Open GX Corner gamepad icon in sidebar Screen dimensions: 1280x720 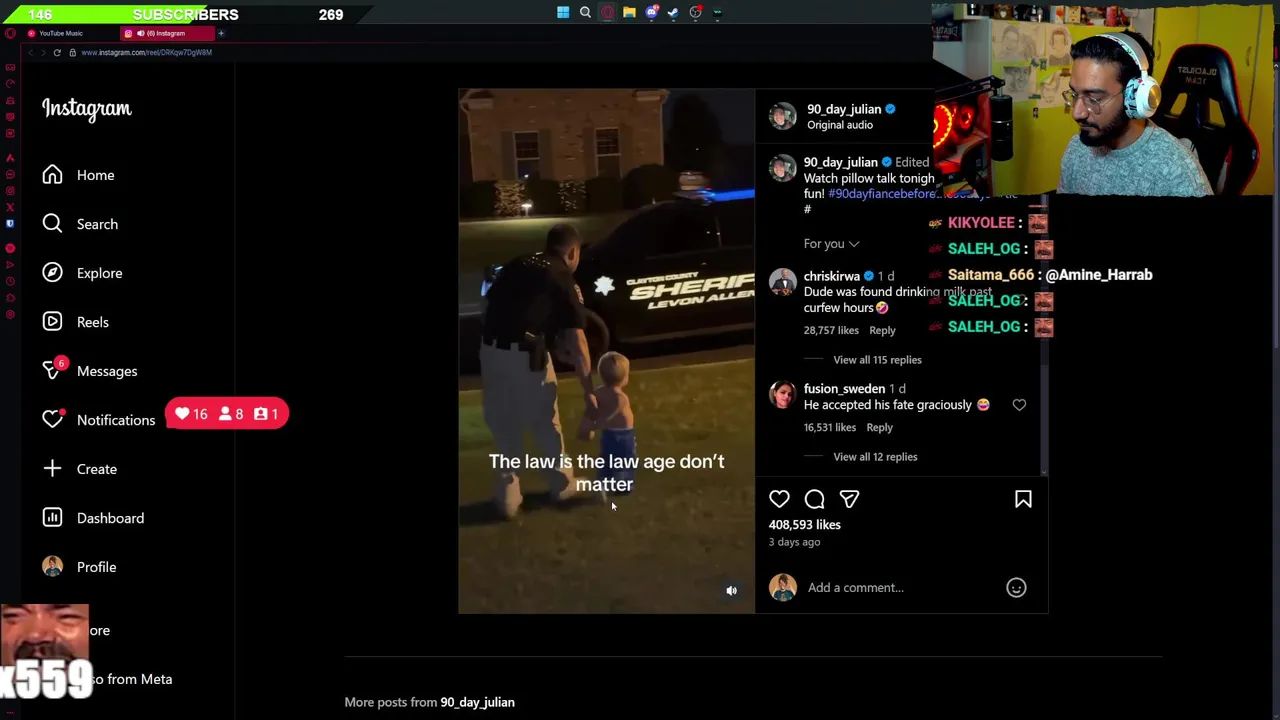pos(10,67)
